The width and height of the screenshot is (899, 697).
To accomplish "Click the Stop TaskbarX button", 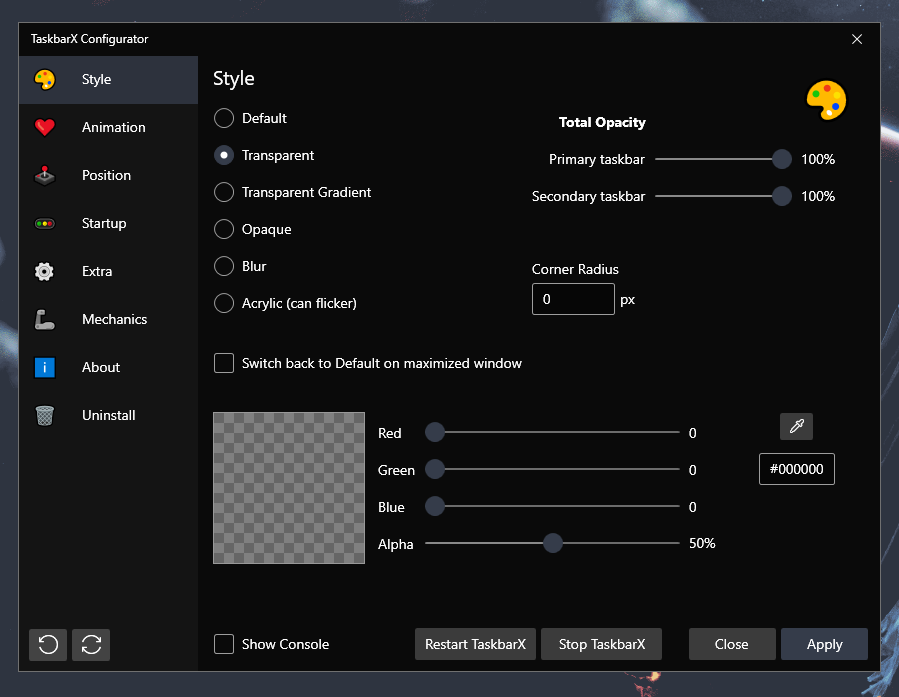I will [x=601, y=644].
